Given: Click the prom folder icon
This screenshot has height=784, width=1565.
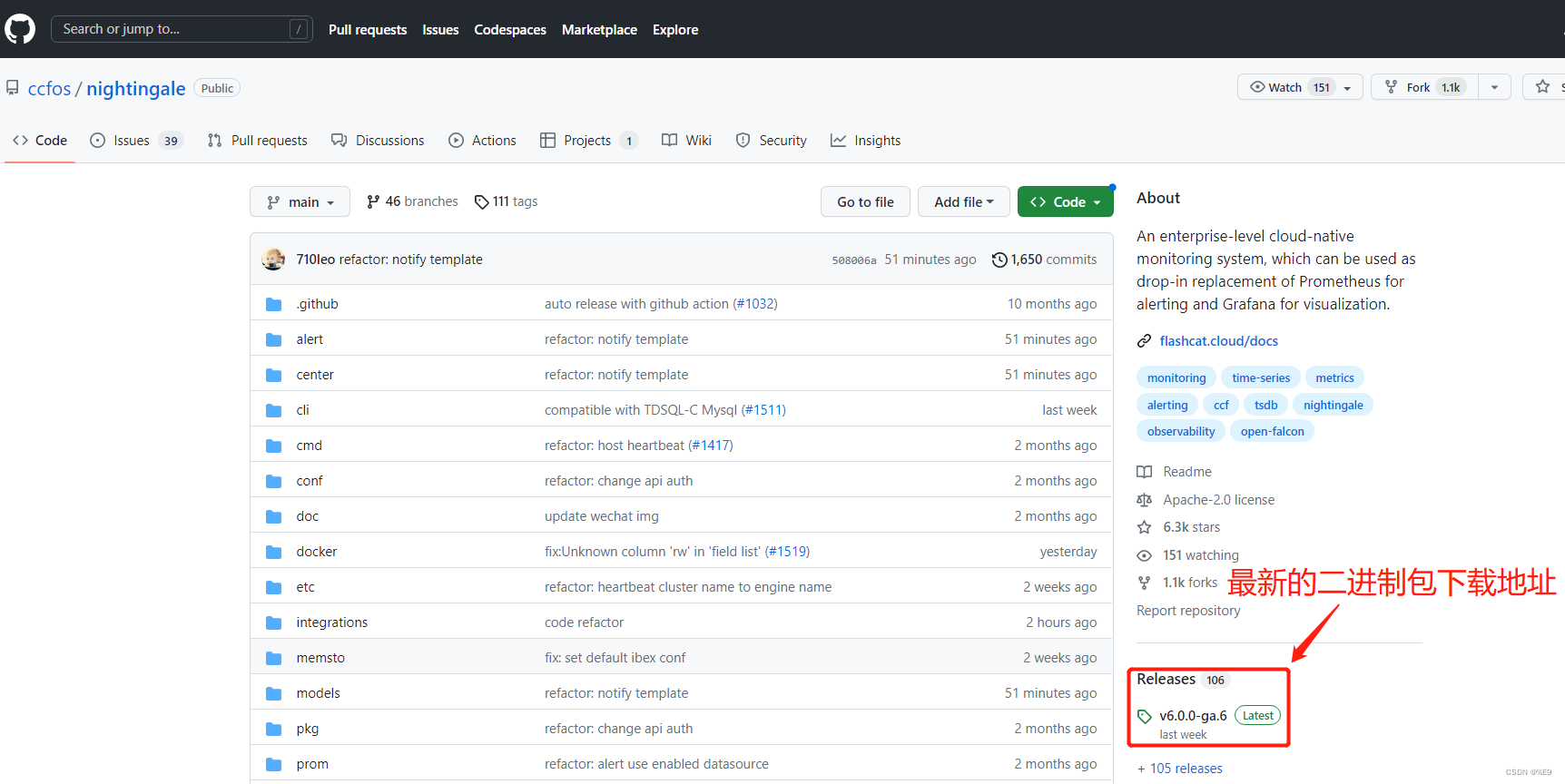Looking at the screenshot, I should coord(273,764).
